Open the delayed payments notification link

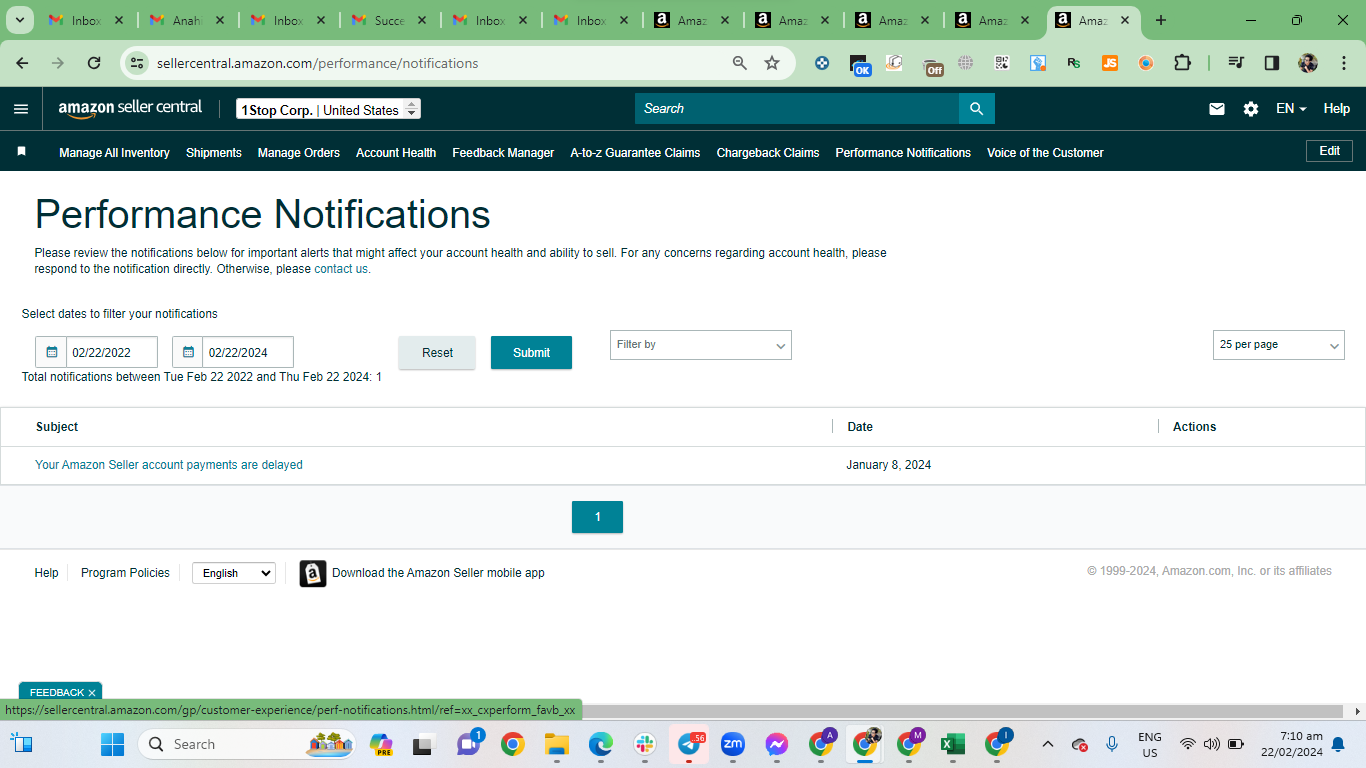[x=169, y=465]
